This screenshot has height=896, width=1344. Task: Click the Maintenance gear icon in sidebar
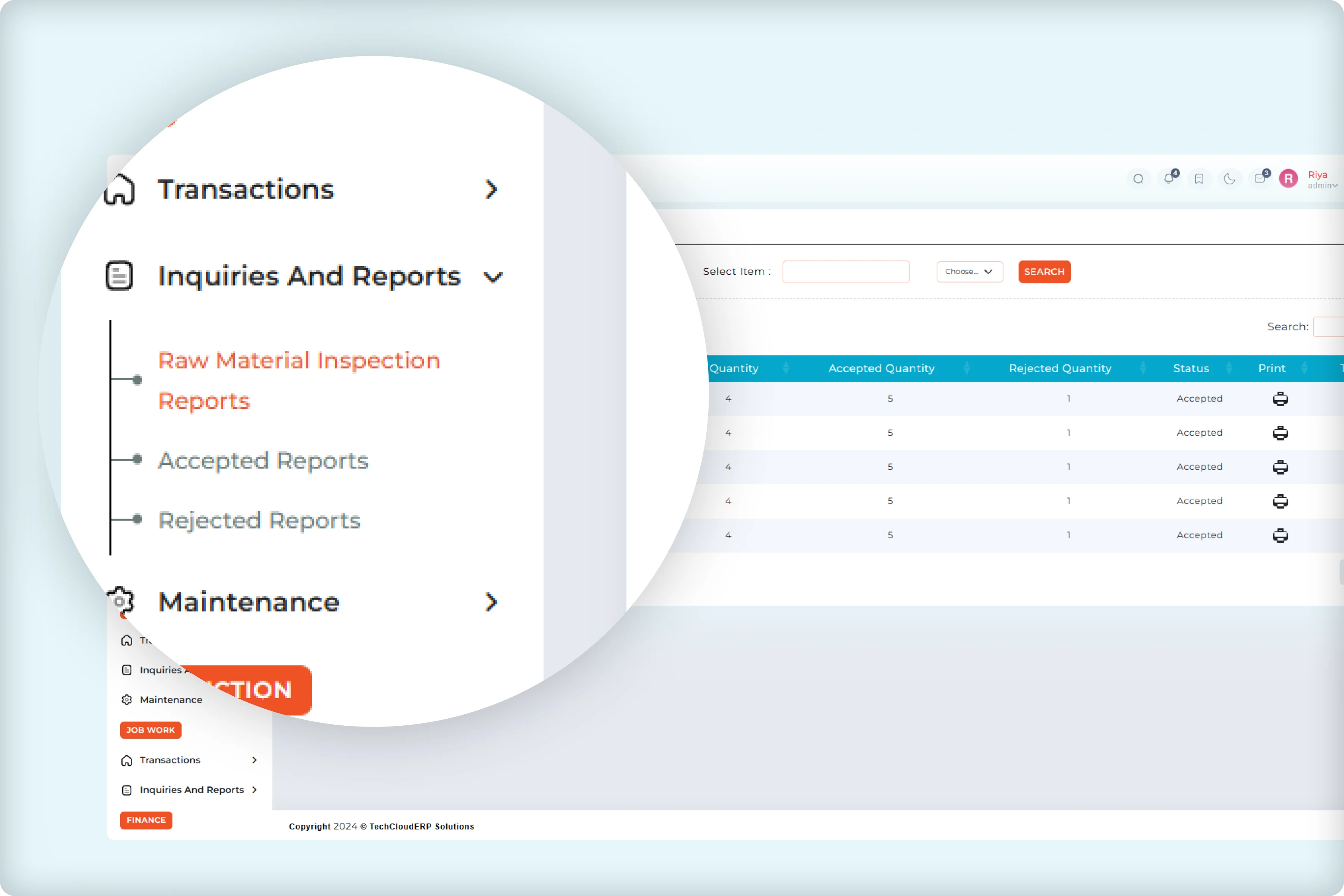pyautogui.click(x=121, y=602)
